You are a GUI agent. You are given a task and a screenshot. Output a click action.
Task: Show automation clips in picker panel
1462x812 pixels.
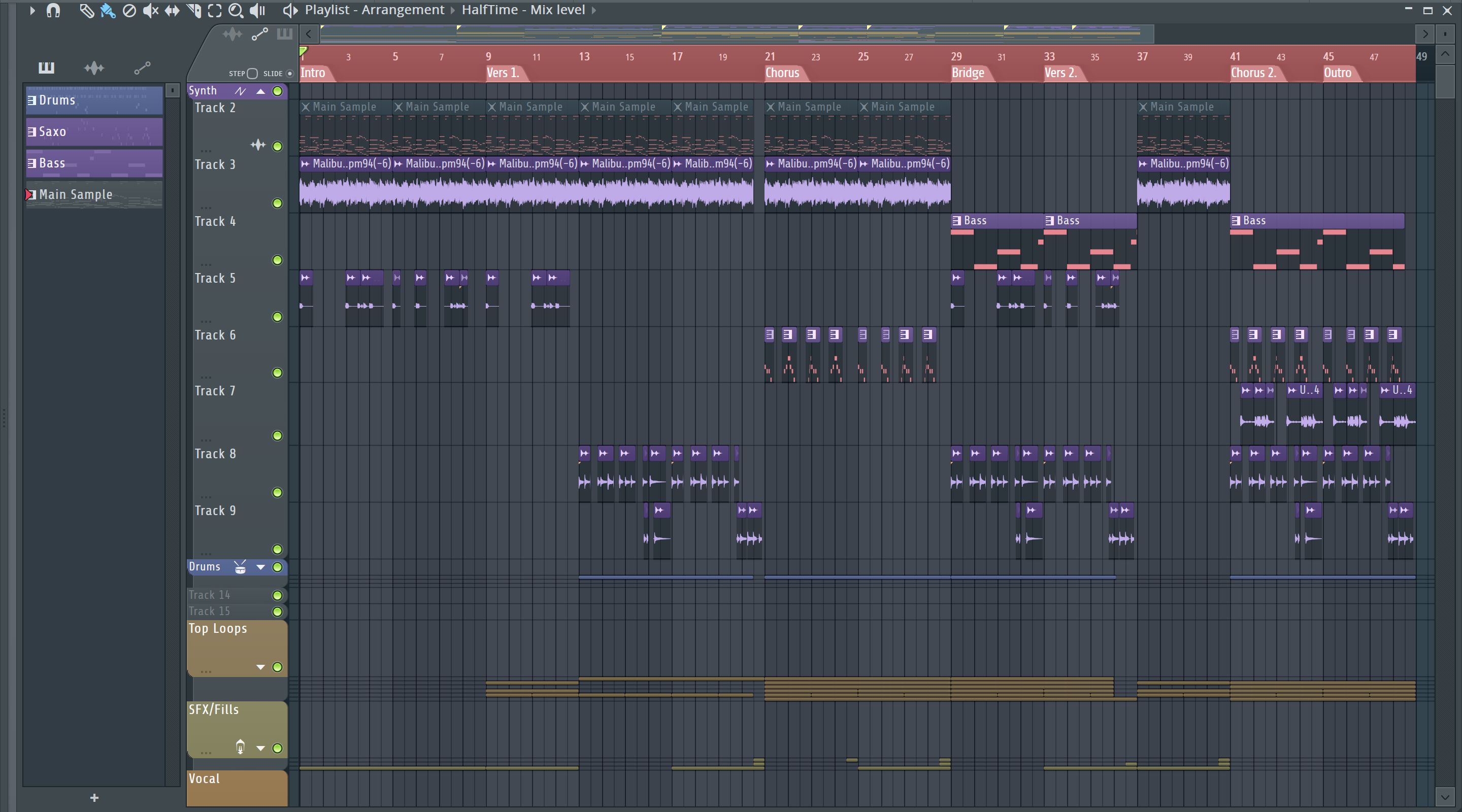click(143, 68)
